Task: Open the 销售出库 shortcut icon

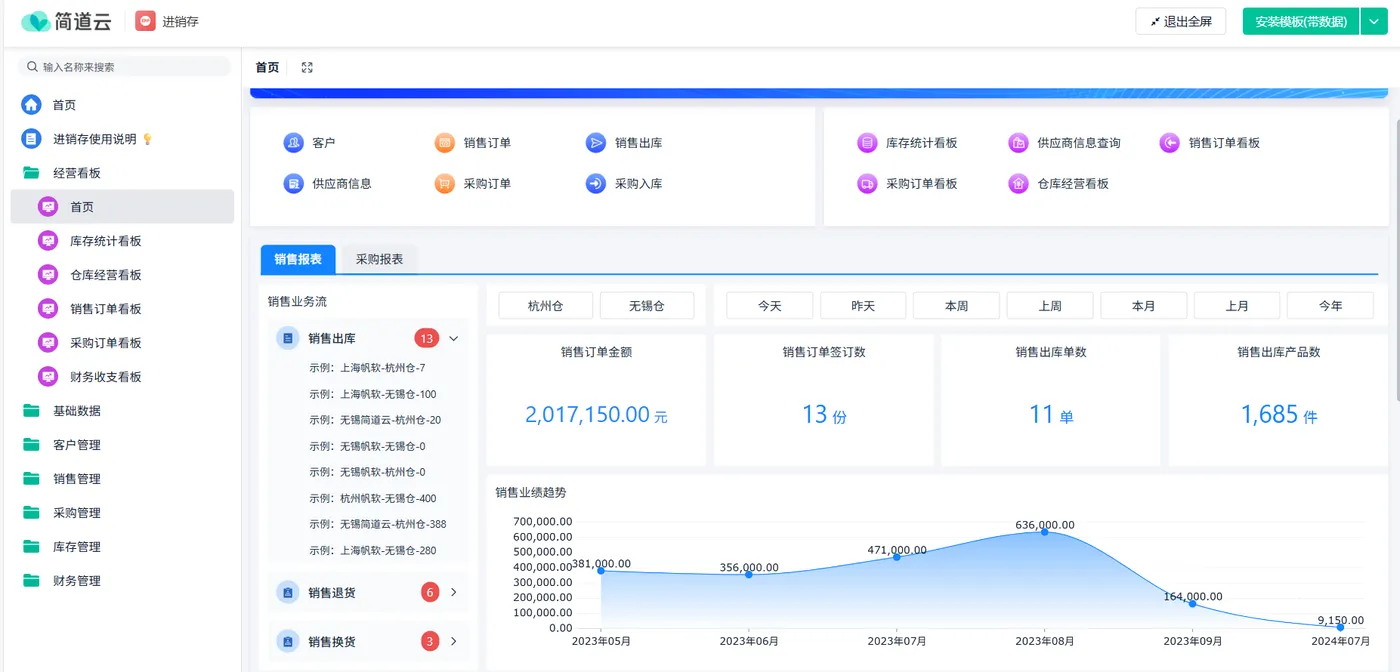Action: click(596, 143)
